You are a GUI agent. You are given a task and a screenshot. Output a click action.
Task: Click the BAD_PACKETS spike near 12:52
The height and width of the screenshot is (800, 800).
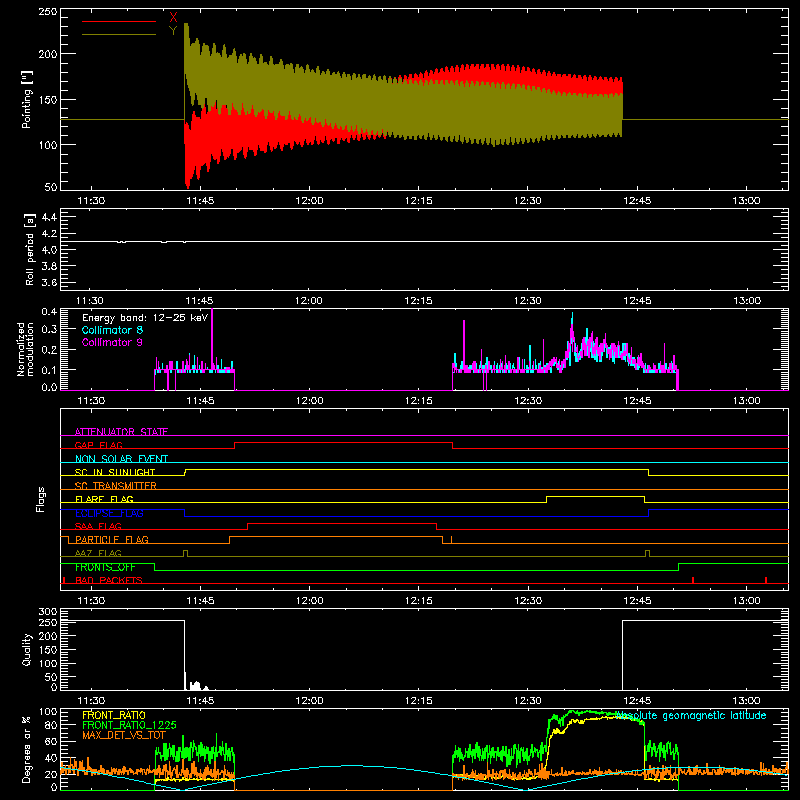692,580
